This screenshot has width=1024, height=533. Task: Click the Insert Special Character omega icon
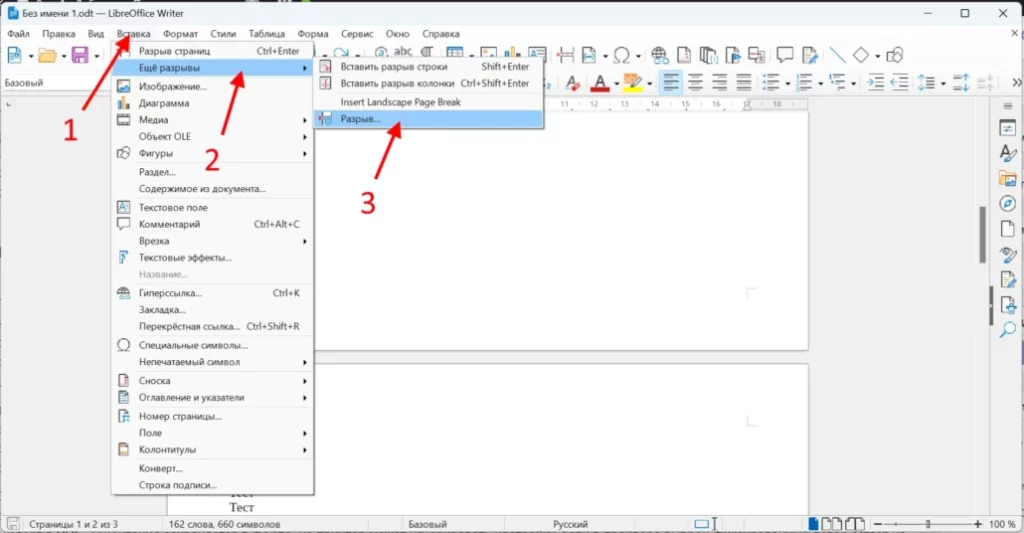coord(622,56)
